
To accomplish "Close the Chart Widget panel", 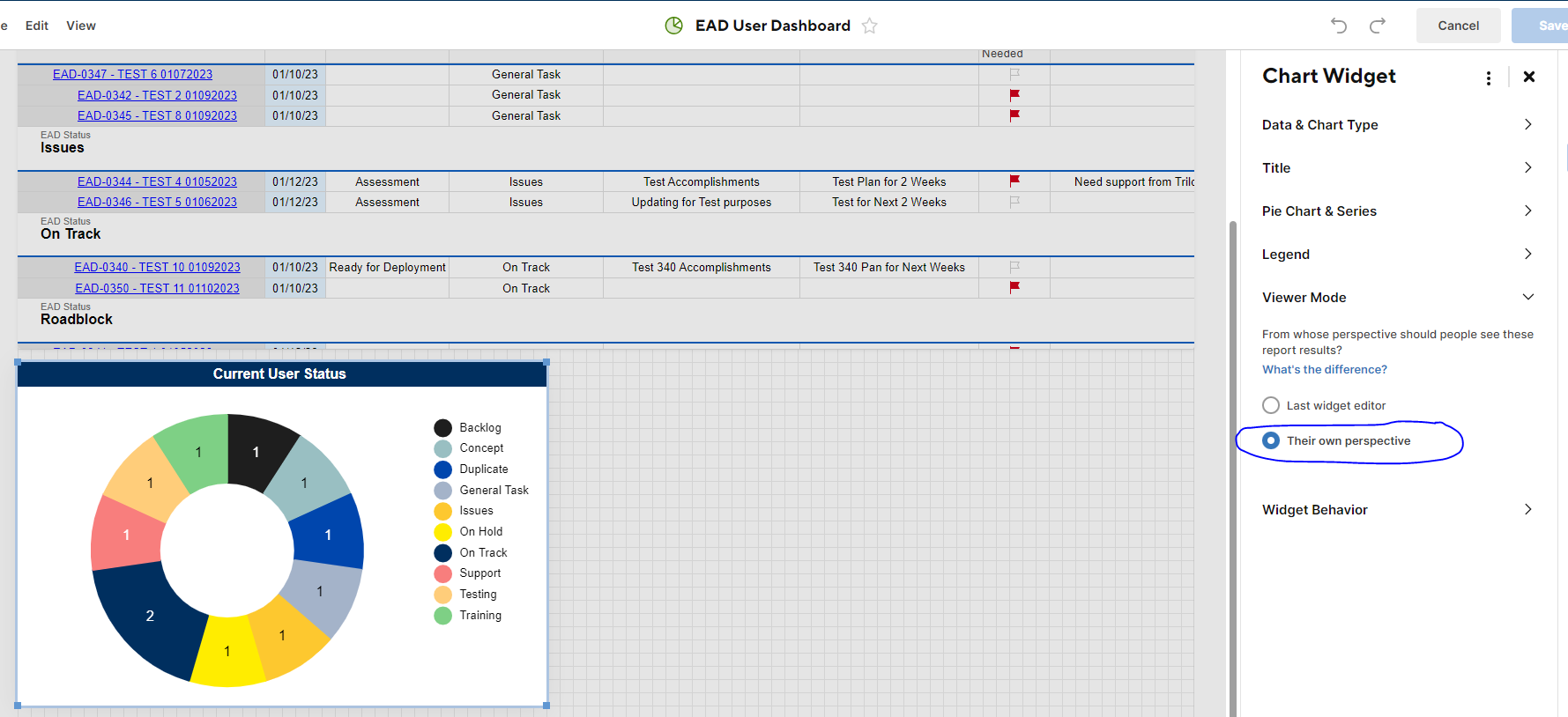I will click(1529, 77).
